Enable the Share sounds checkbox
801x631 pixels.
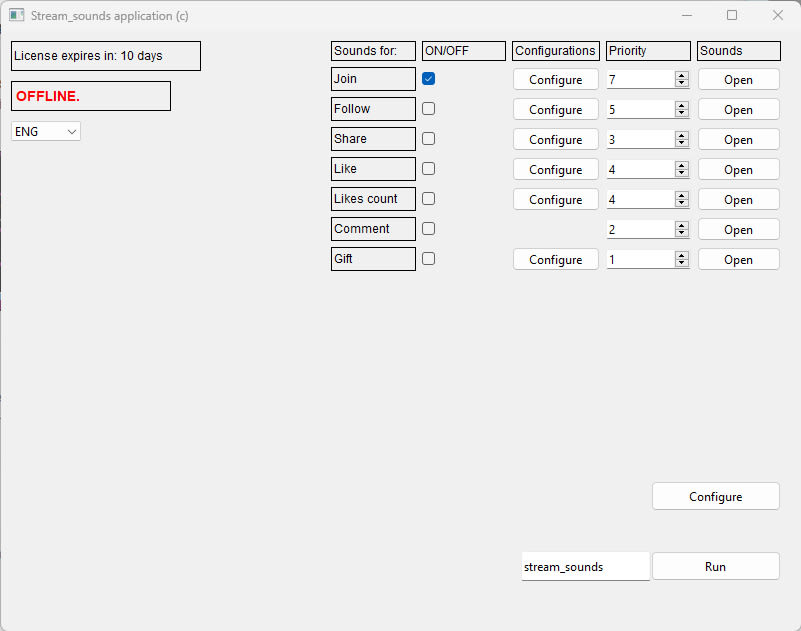point(429,138)
